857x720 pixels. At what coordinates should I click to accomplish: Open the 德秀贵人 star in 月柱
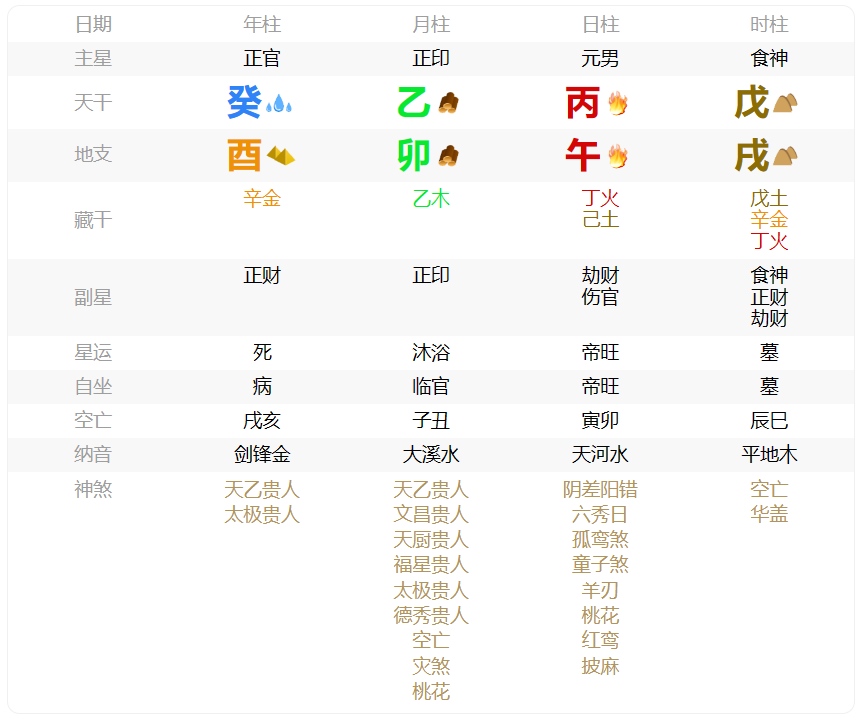point(431,616)
